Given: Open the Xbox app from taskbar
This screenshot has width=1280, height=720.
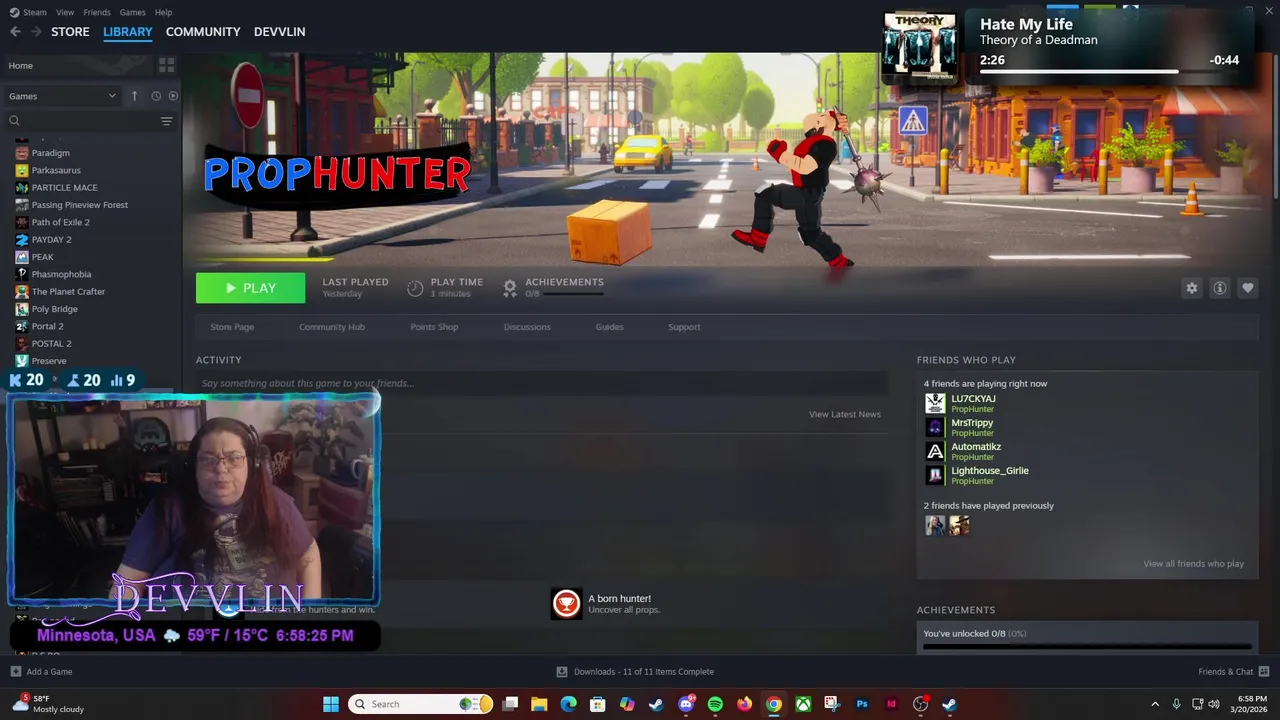Looking at the screenshot, I should coord(803,704).
